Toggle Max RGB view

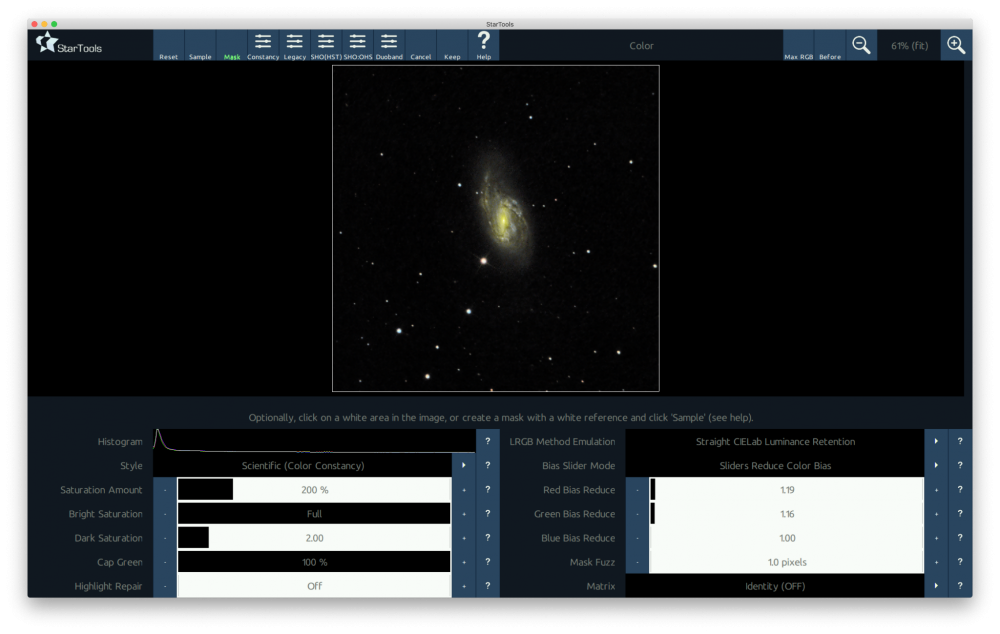(x=798, y=45)
